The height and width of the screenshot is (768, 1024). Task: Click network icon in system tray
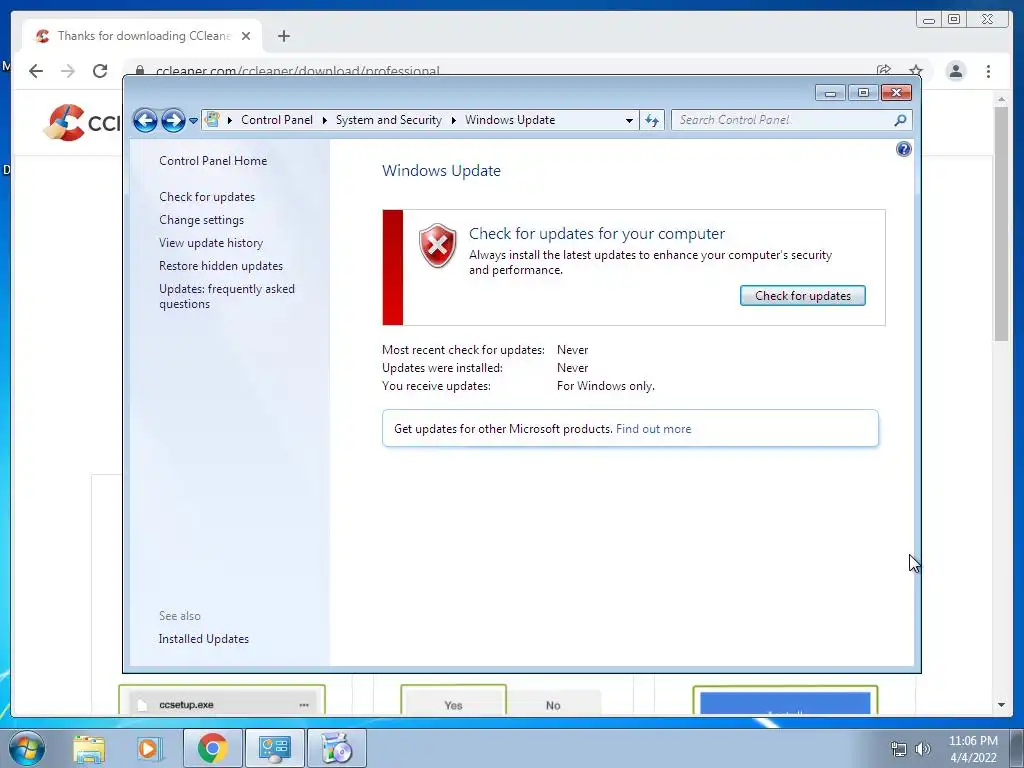899,749
